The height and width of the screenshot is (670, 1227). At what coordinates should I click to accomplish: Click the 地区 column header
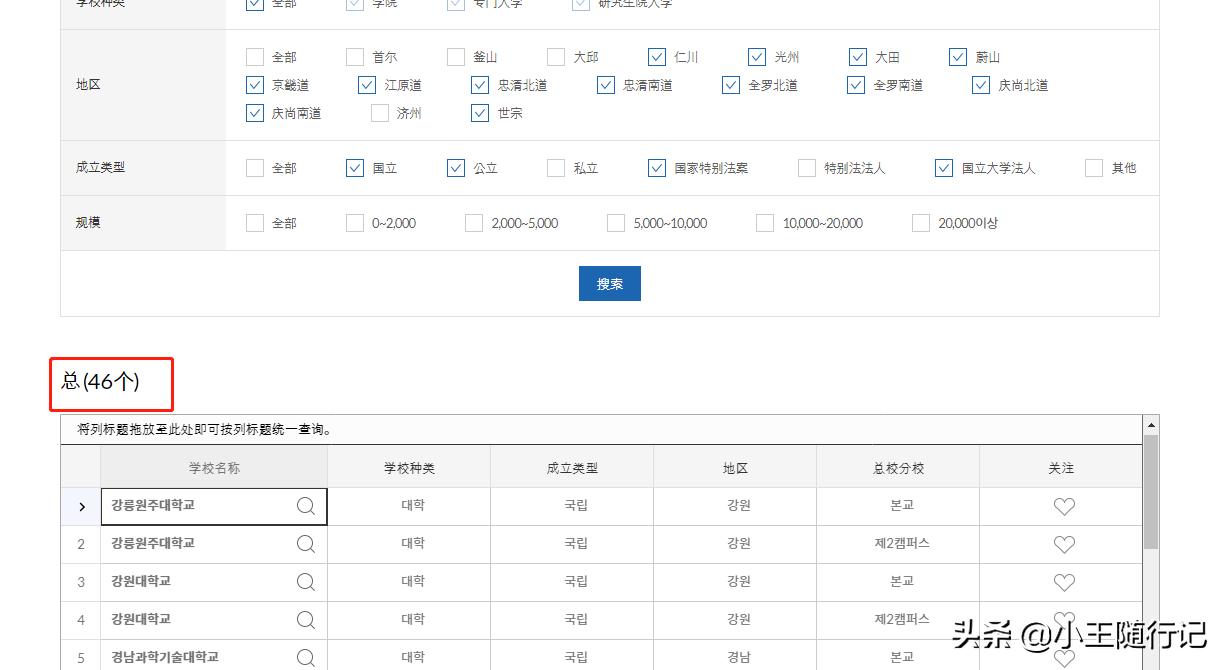(735, 467)
